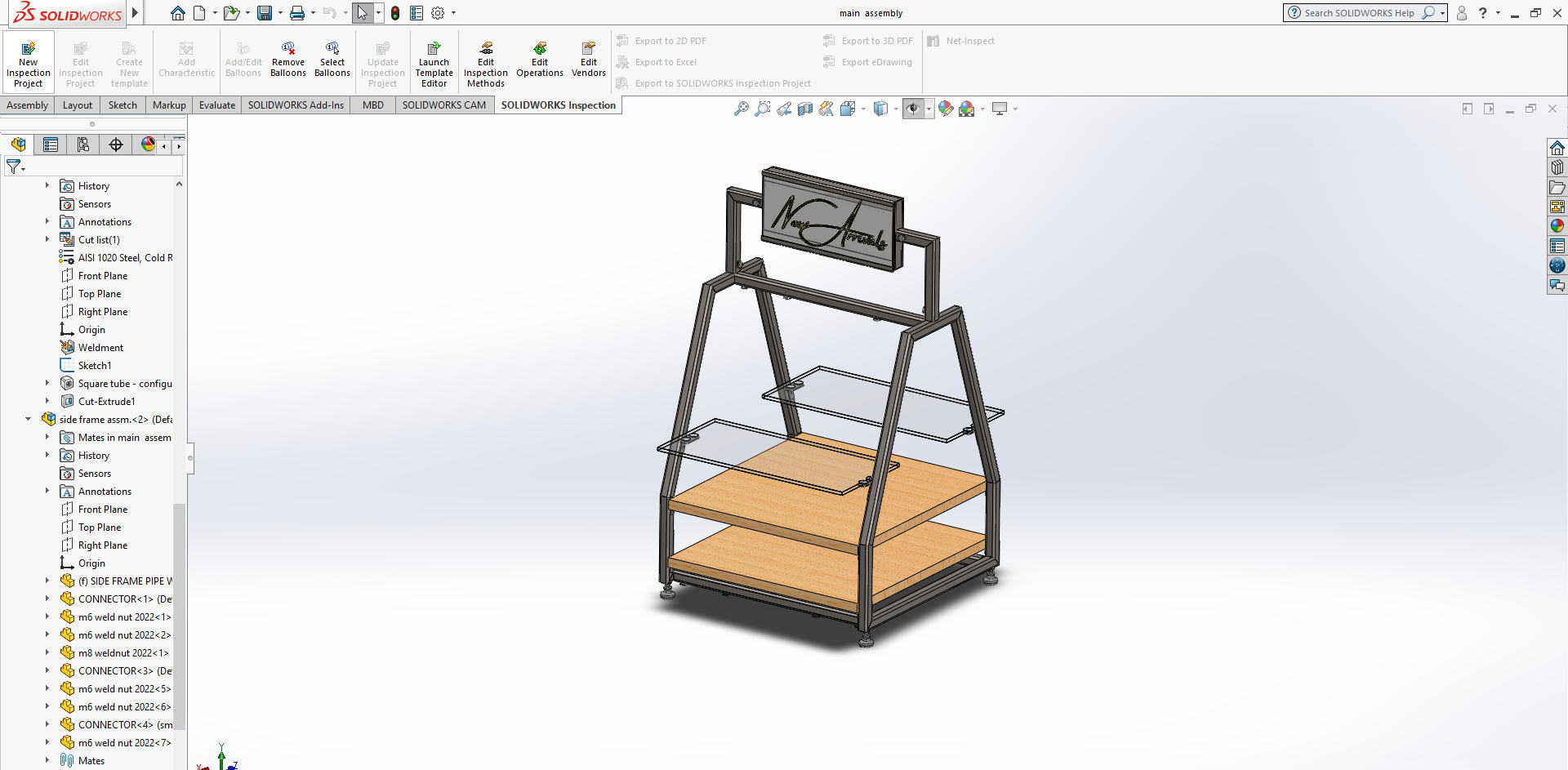Screen dimensions: 1568x770
Task: Click the Remove Balloons button
Action: click(x=288, y=60)
